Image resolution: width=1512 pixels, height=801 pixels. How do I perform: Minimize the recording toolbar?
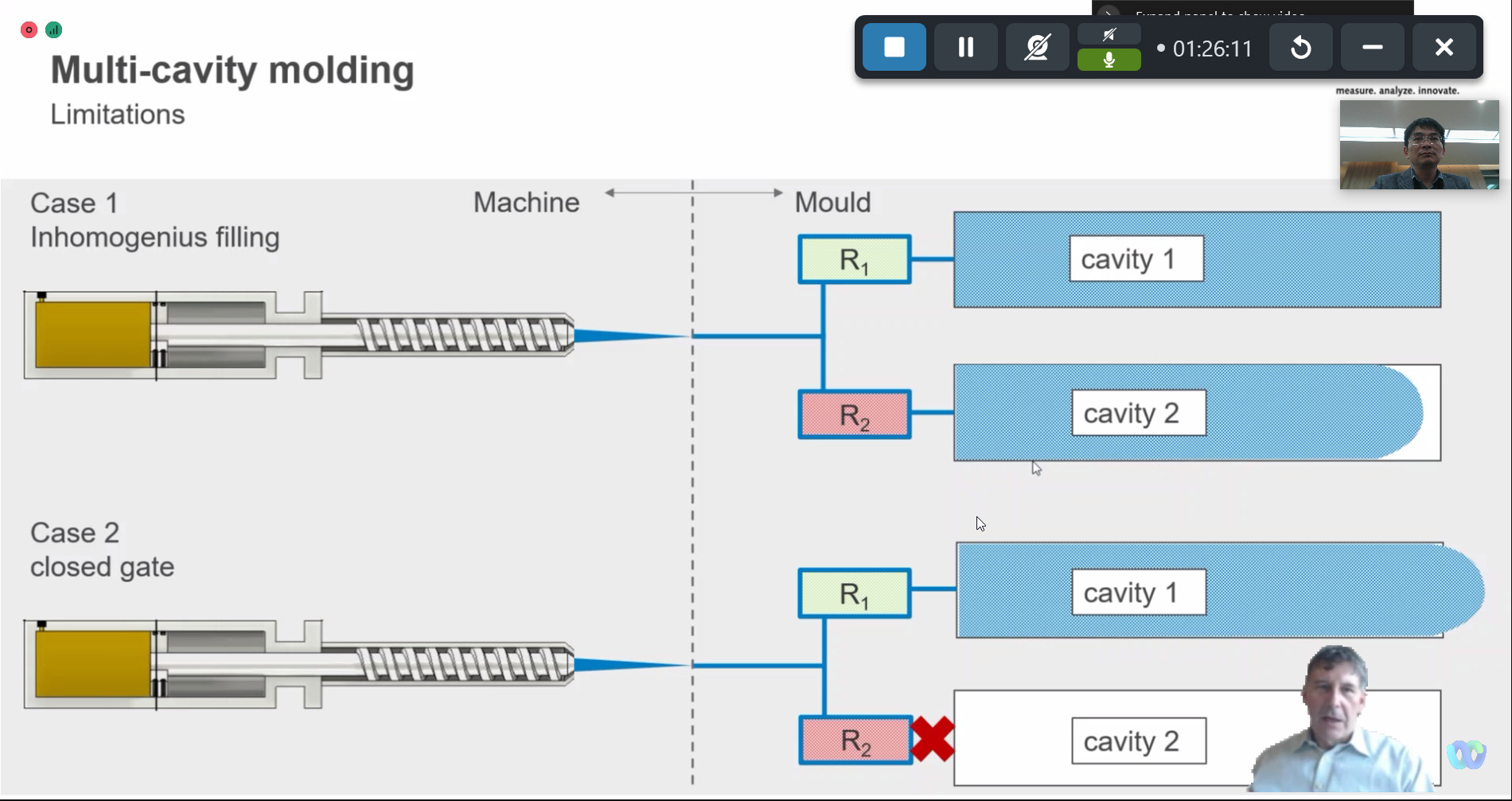1372,48
